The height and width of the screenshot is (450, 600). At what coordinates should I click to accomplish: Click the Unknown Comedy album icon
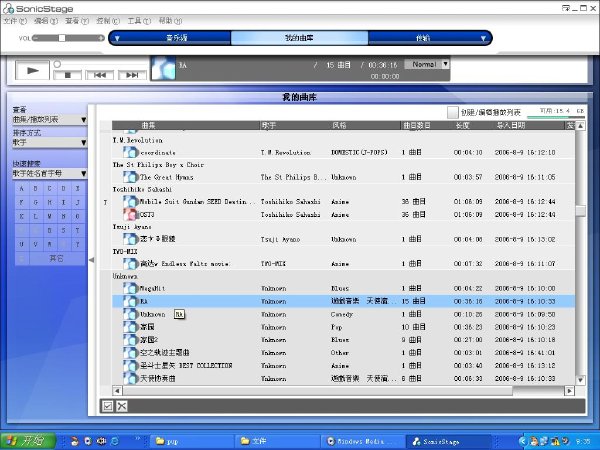(130, 314)
